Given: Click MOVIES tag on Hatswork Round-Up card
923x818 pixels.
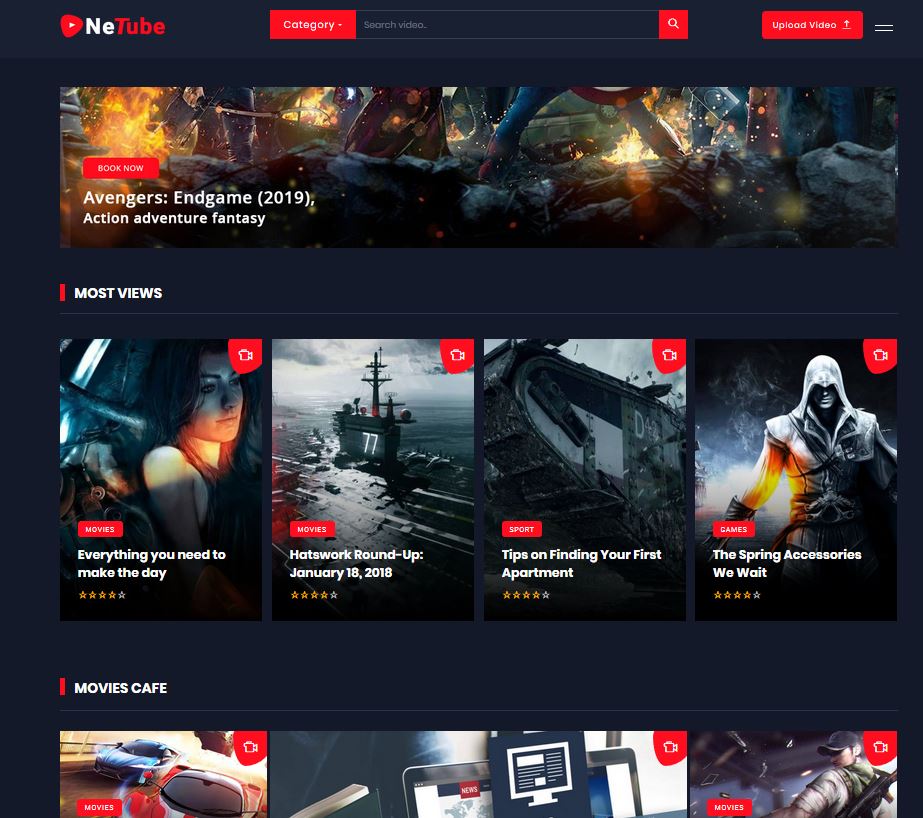Looking at the screenshot, I should pyautogui.click(x=312, y=530).
